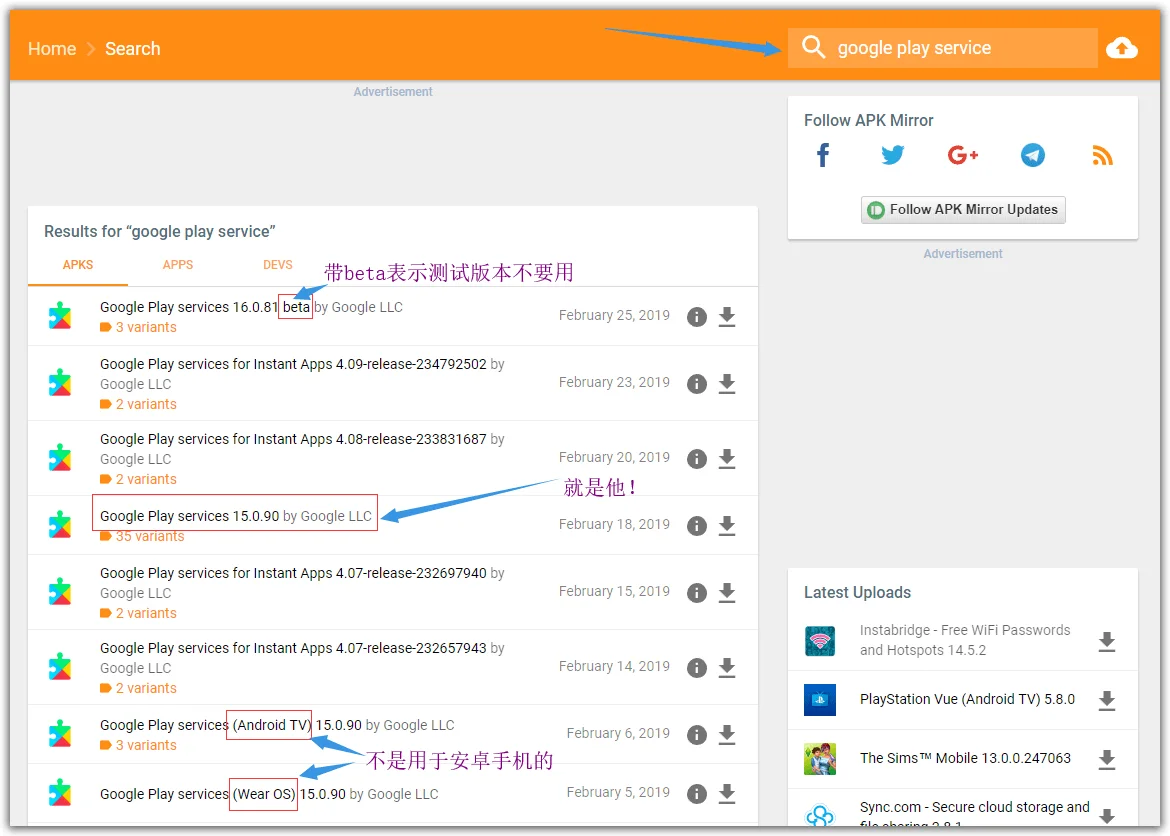
Task: Download Instabridge from Latest Uploads
Action: 1107,641
